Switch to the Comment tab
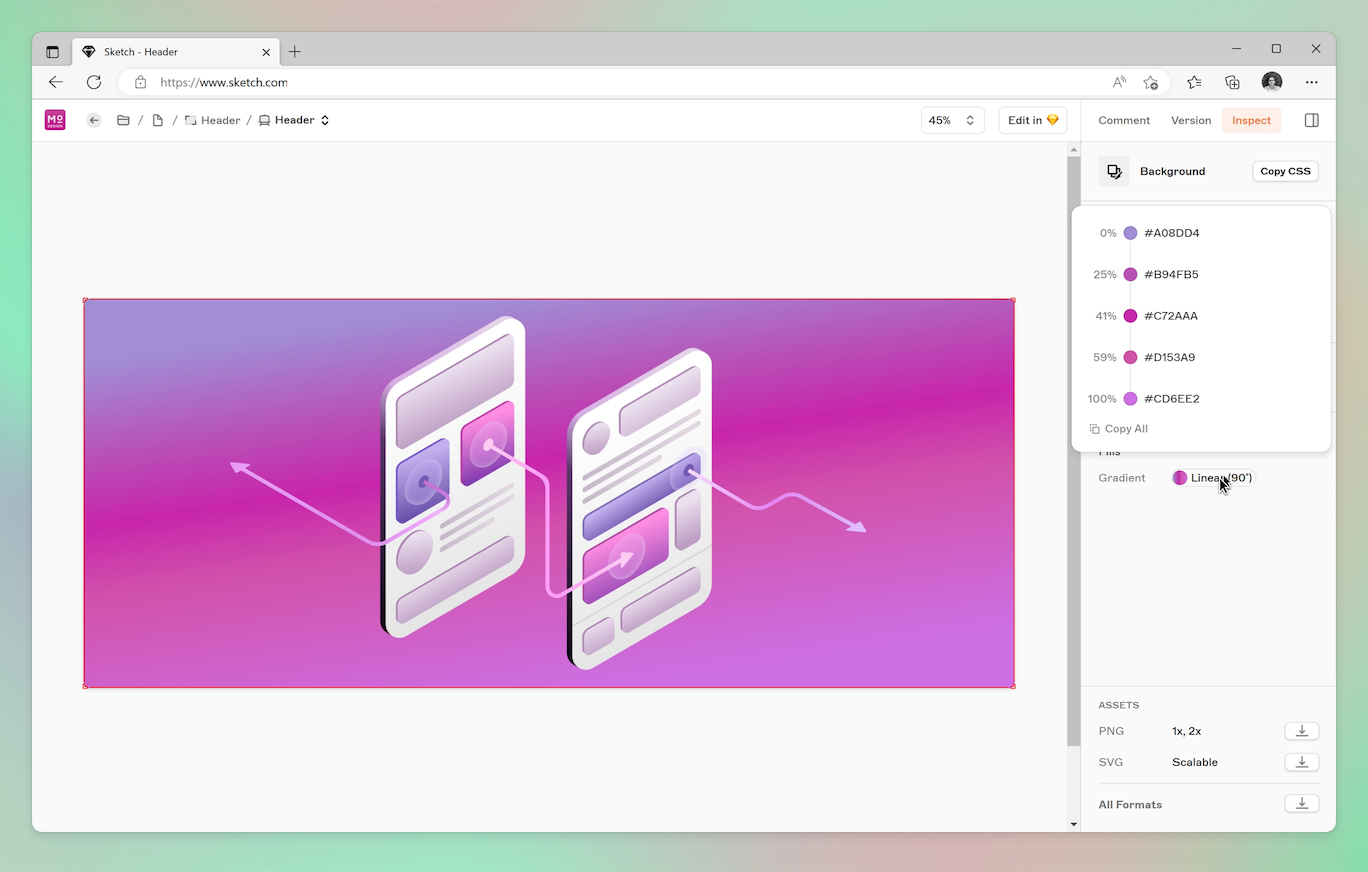 [1124, 120]
